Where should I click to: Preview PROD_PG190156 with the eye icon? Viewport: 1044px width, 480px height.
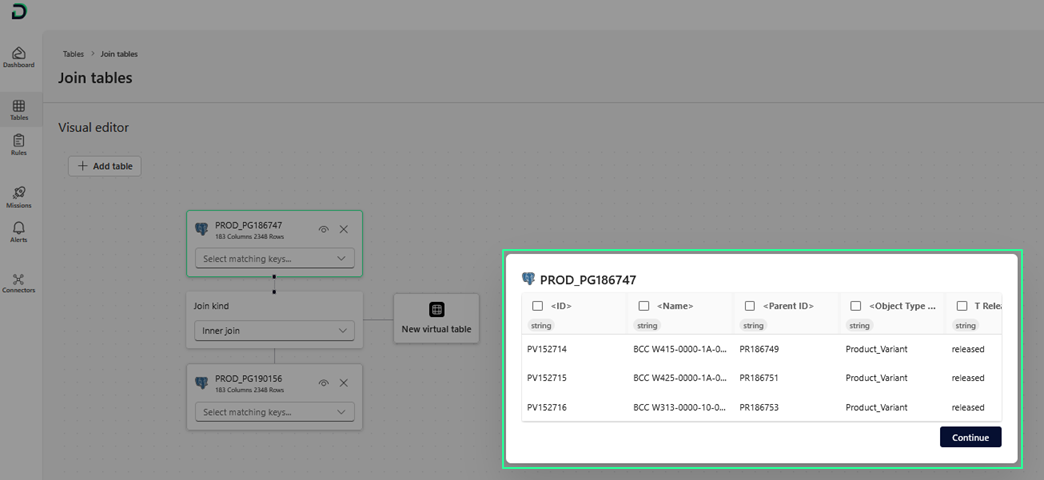[x=324, y=383]
